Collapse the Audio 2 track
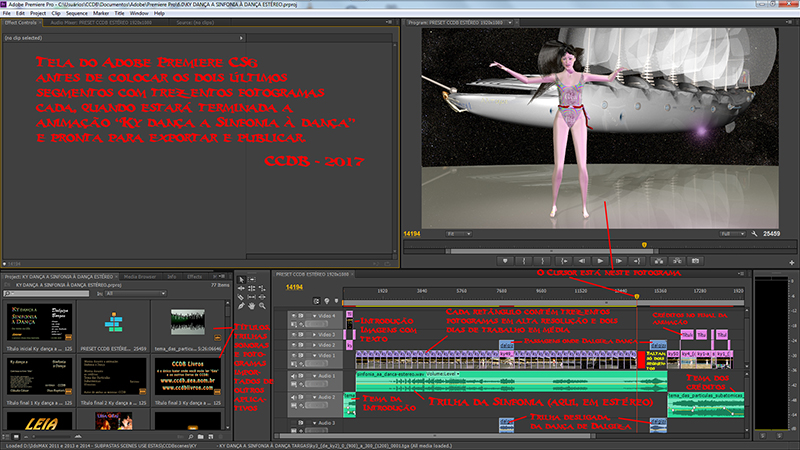The width and height of the screenshot is (800, 450). pos(314,397)
